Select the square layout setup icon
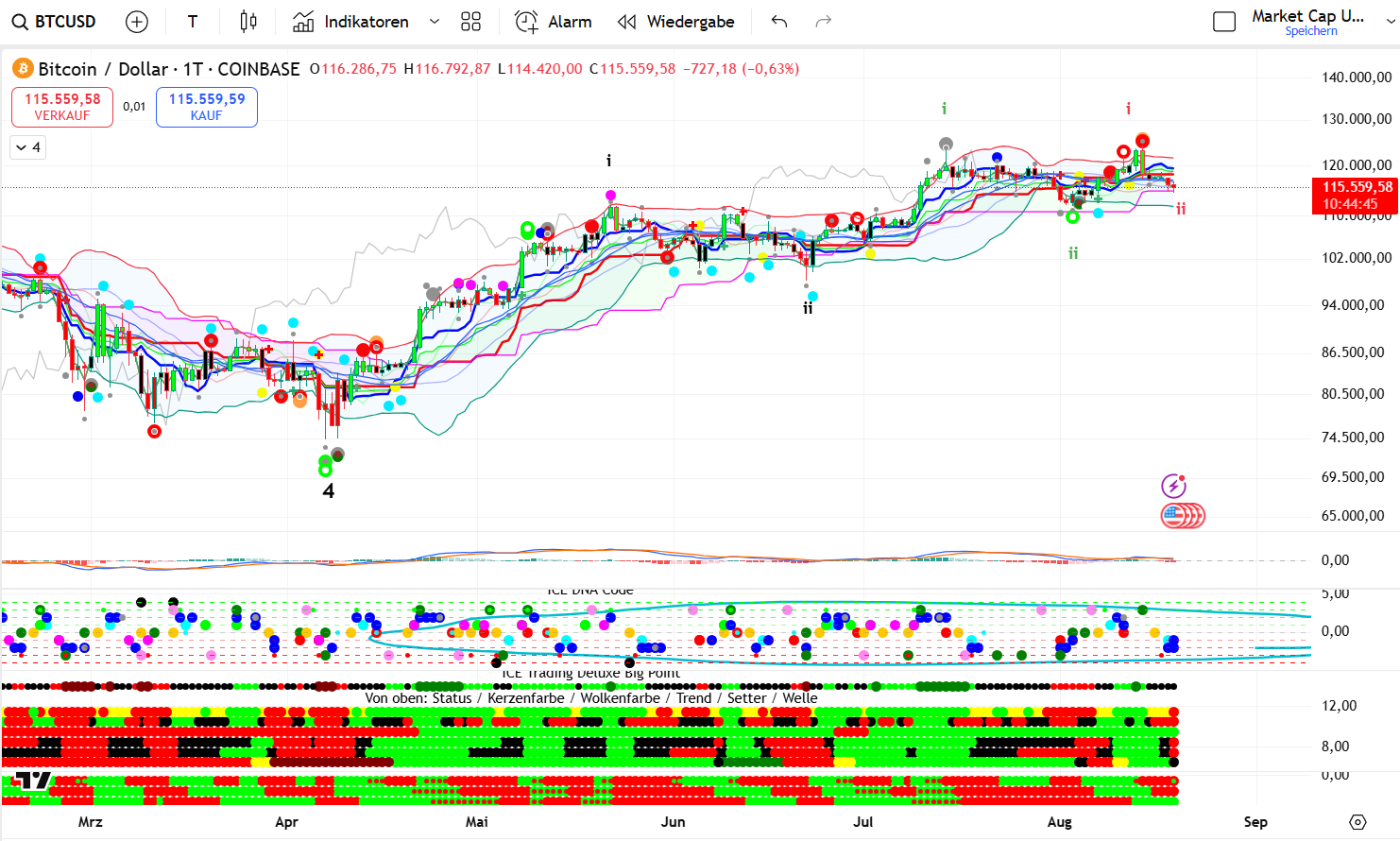 1224,22
